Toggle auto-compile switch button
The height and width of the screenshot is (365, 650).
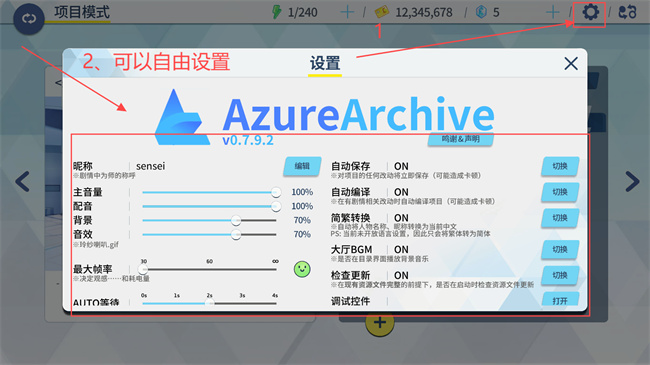click(560, 192)
